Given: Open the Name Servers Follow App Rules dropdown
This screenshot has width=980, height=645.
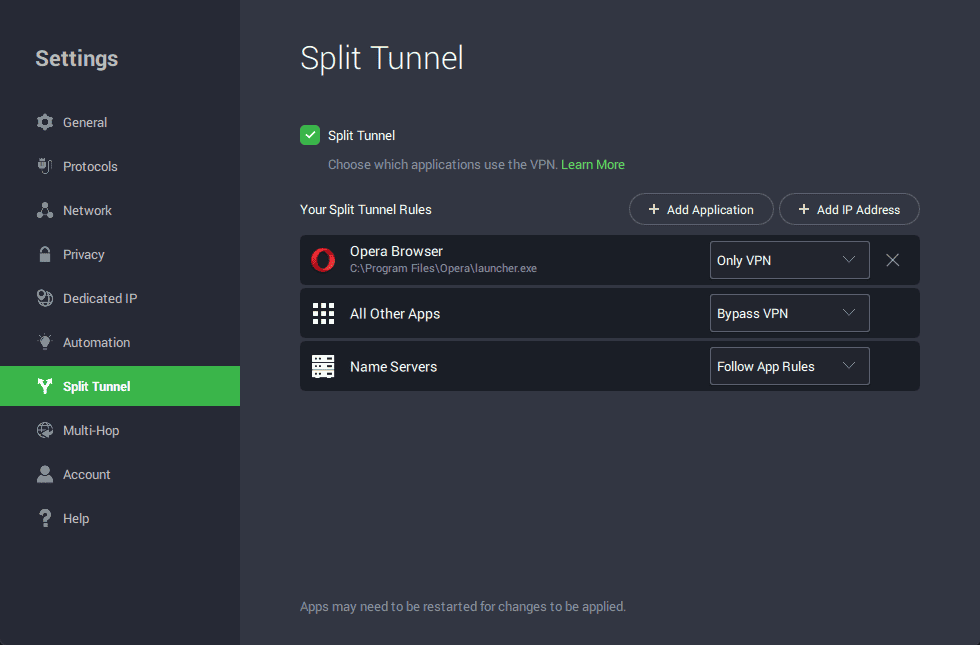Looking at the screenshot, I should point(789,366).
